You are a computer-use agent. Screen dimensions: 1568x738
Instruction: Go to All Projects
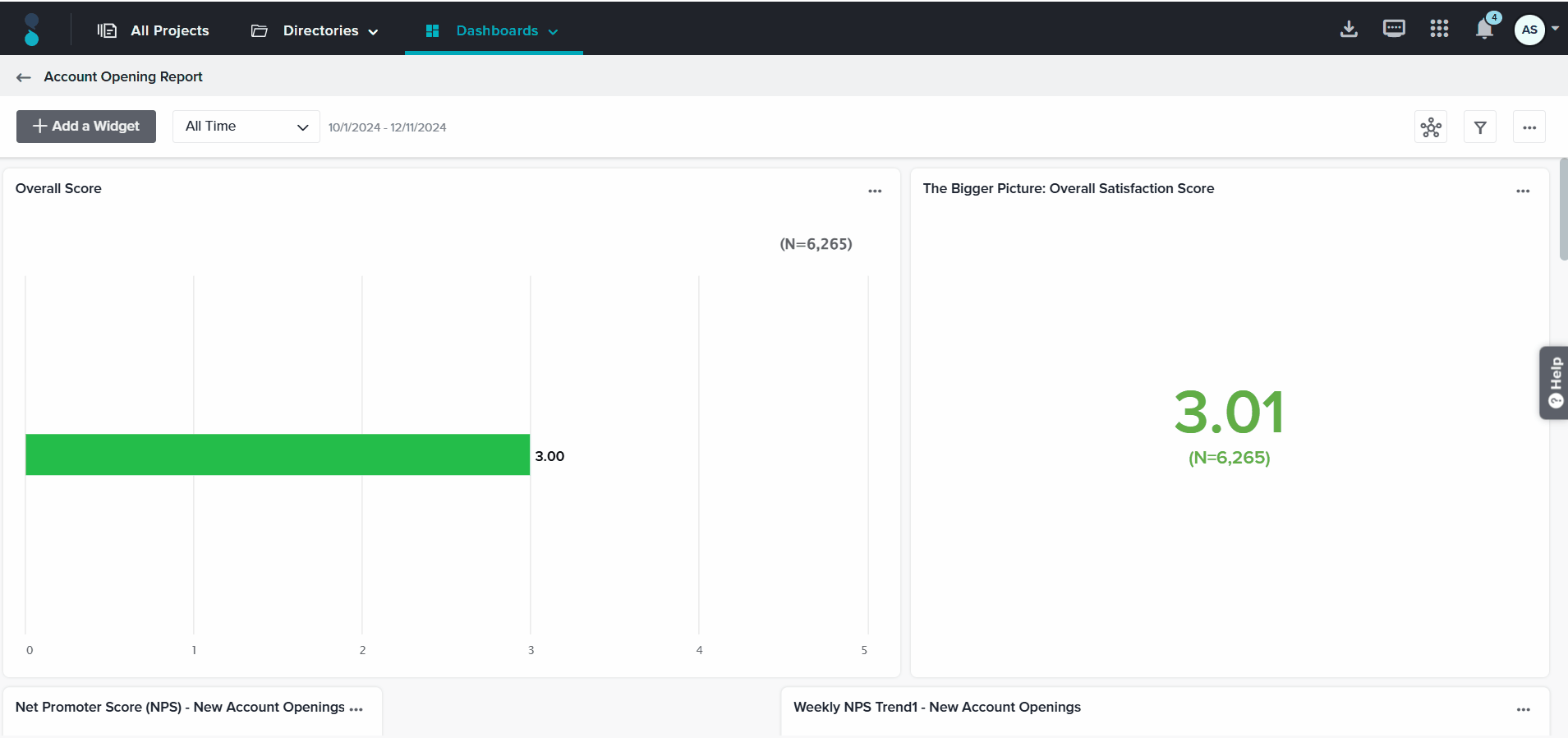pyautogui.click(x=154, y=30)
